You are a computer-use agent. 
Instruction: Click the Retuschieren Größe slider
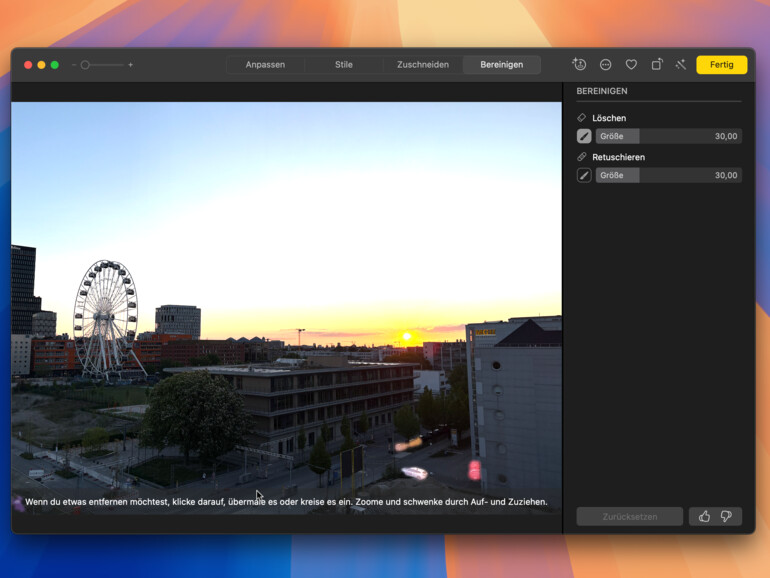[668, 175]
